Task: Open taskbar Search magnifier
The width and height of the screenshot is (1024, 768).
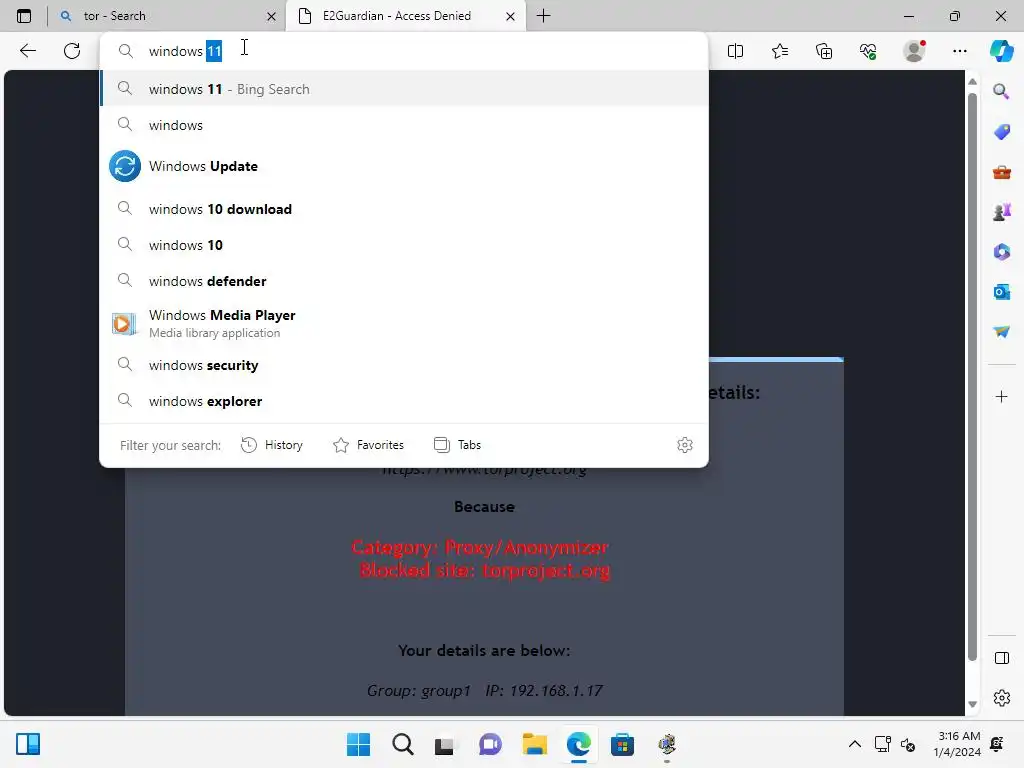Action: tap(403, 744)
